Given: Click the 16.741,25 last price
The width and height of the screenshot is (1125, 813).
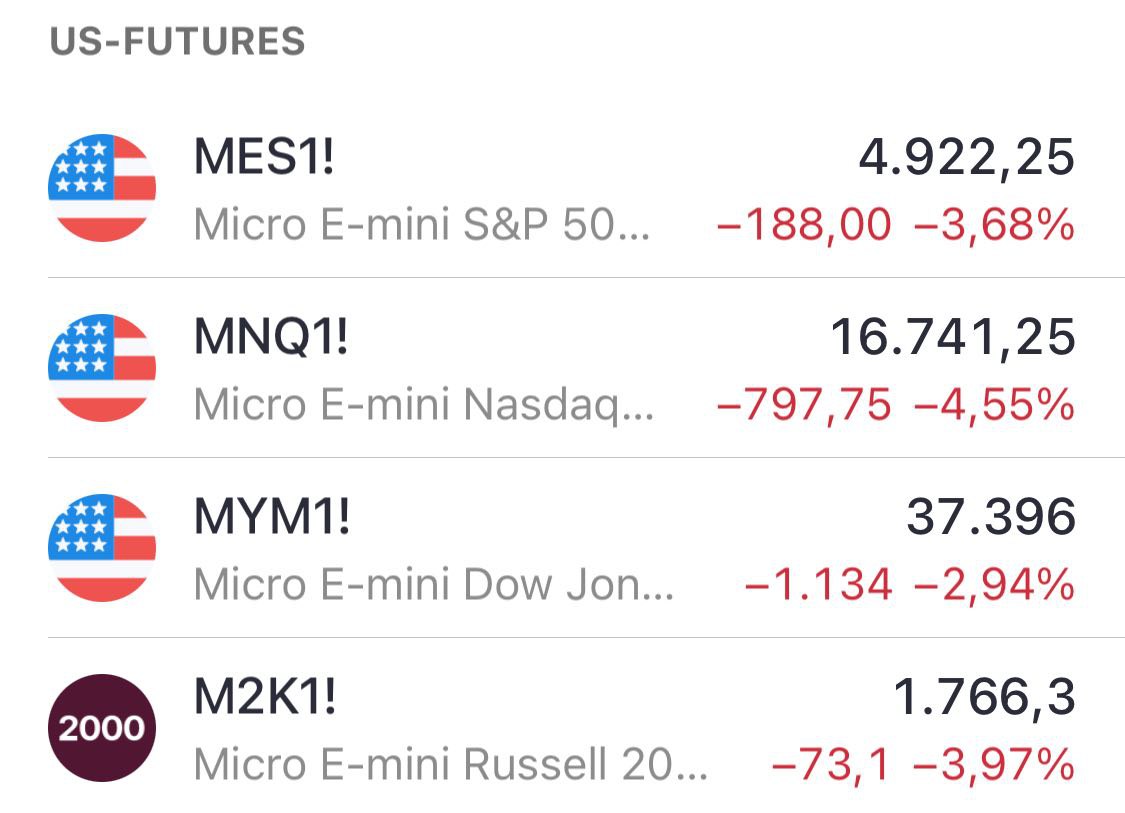Looking at the screenshot, I should [952, 338].
